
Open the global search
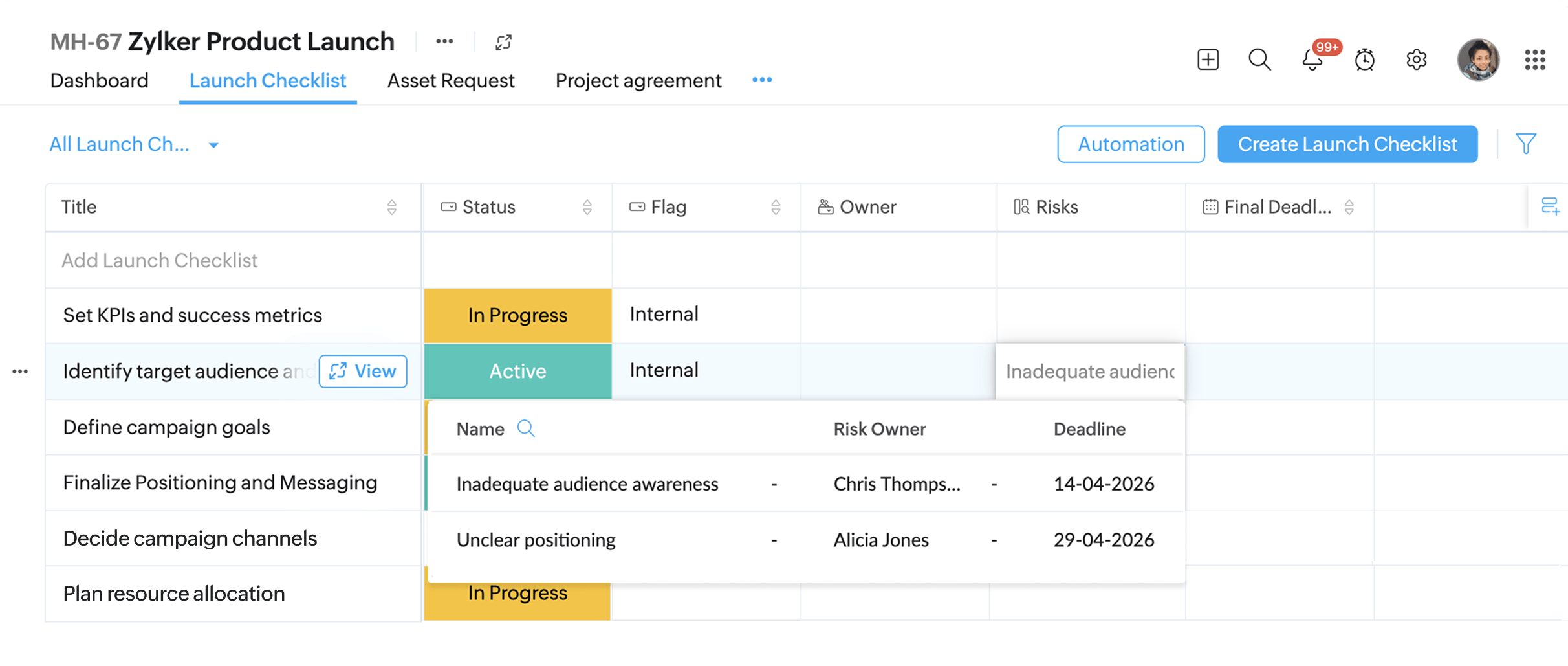[1259, 60]
